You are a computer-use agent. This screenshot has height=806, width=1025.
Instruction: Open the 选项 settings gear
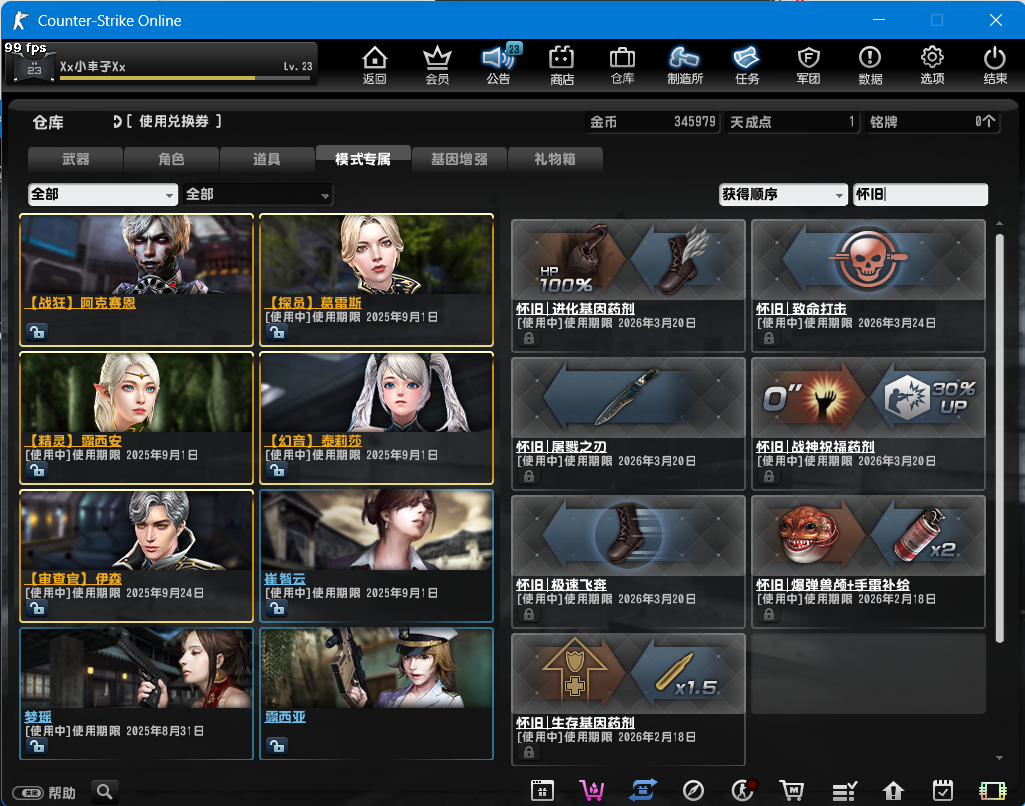click(x=932, y=65)
